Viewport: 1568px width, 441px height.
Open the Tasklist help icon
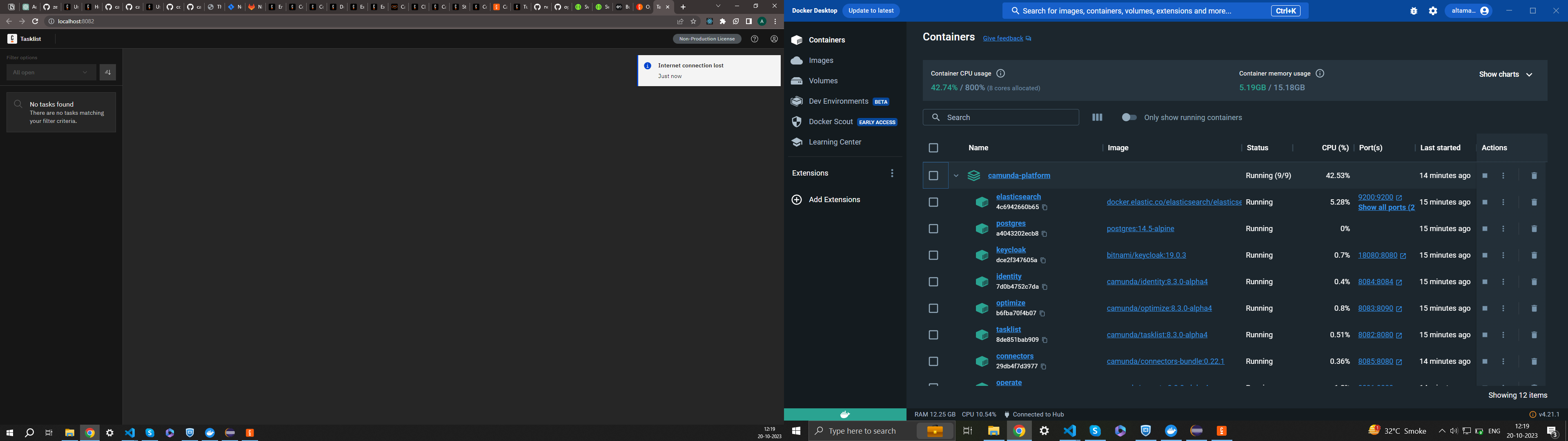click(755, 39)
